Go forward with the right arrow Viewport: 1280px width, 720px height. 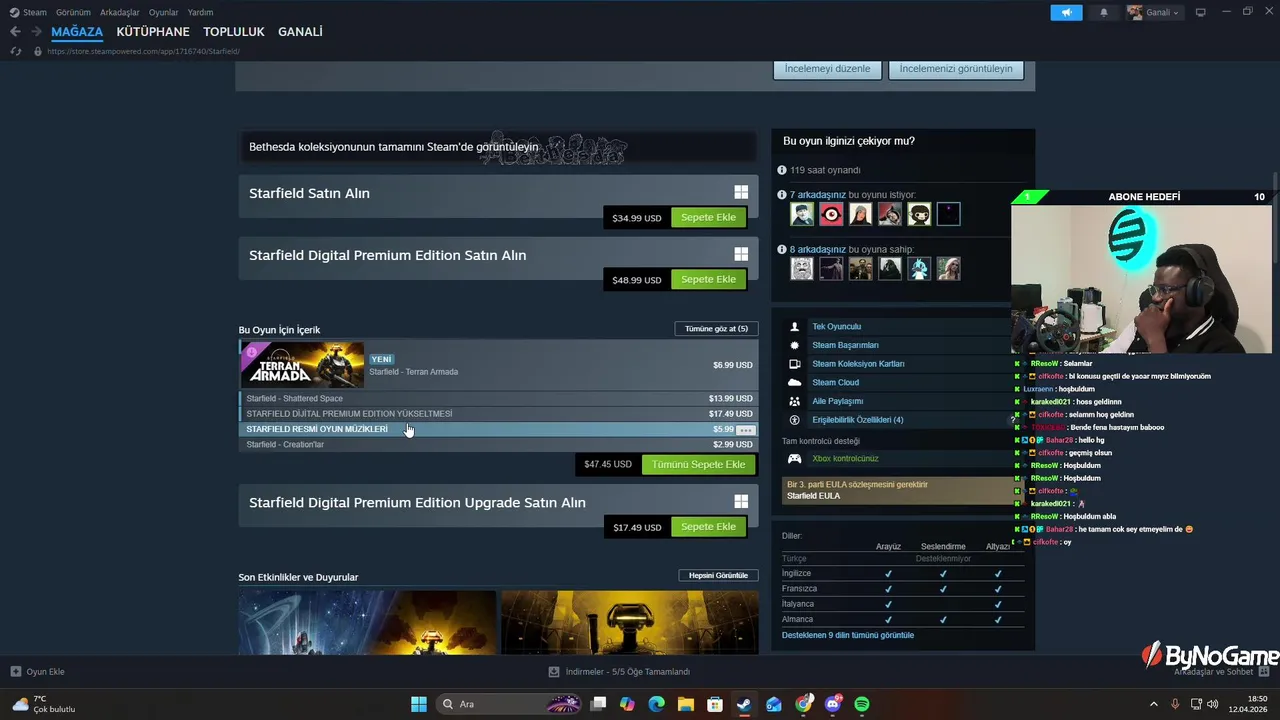(36, 32)
